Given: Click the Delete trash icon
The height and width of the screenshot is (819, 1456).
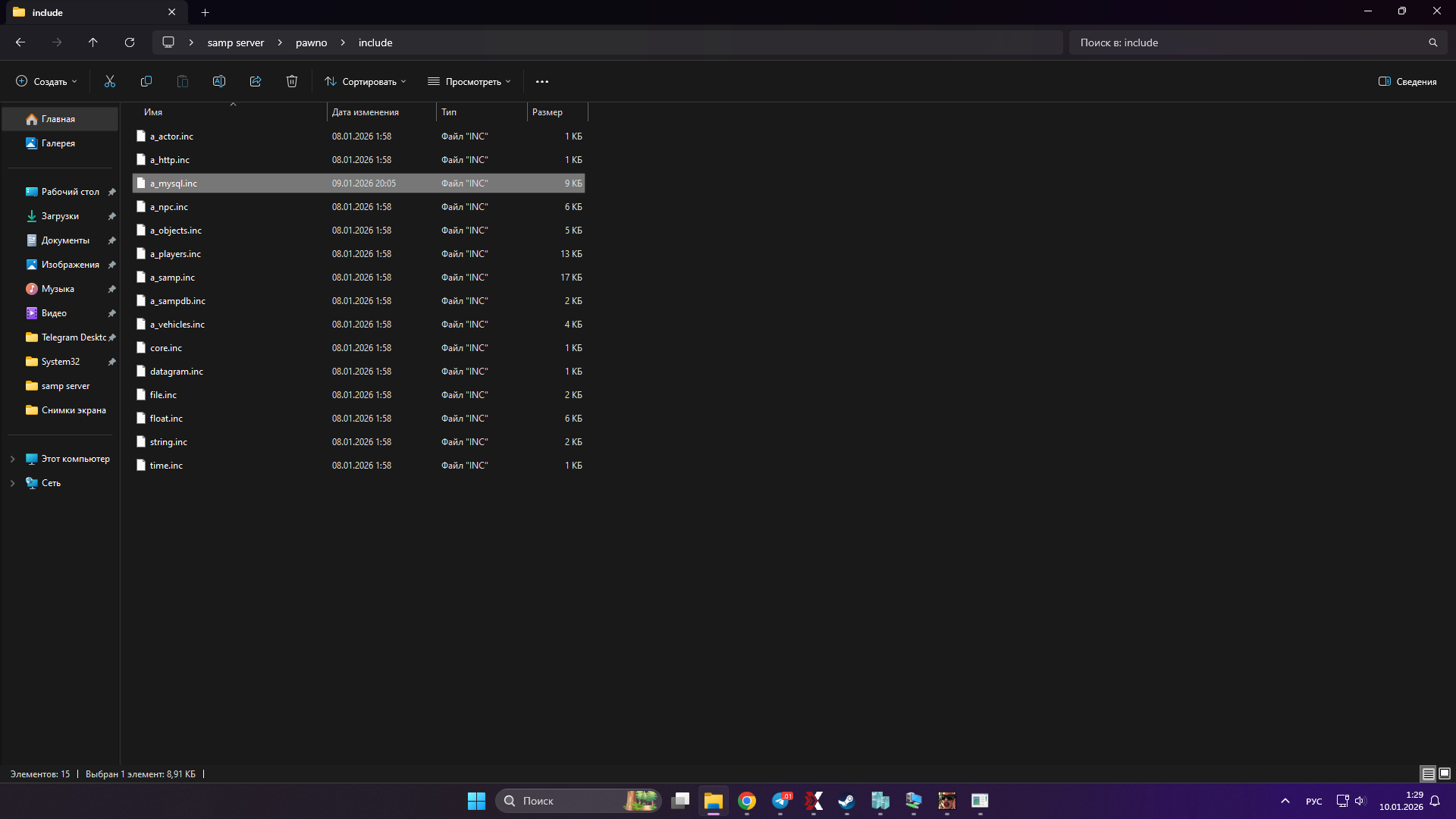Looking at the screenshot, I should pyautogui.click(x=292, y=81).
